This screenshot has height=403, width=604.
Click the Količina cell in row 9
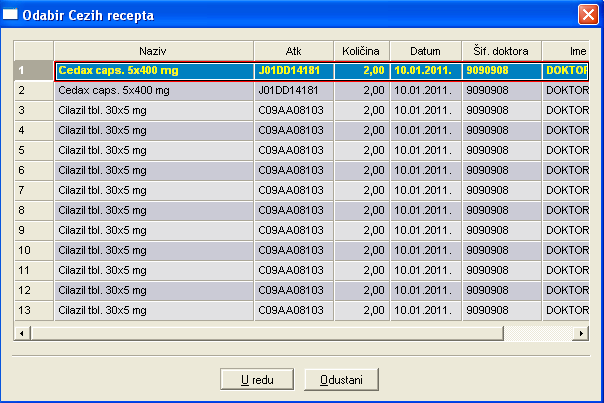point(359,231)
